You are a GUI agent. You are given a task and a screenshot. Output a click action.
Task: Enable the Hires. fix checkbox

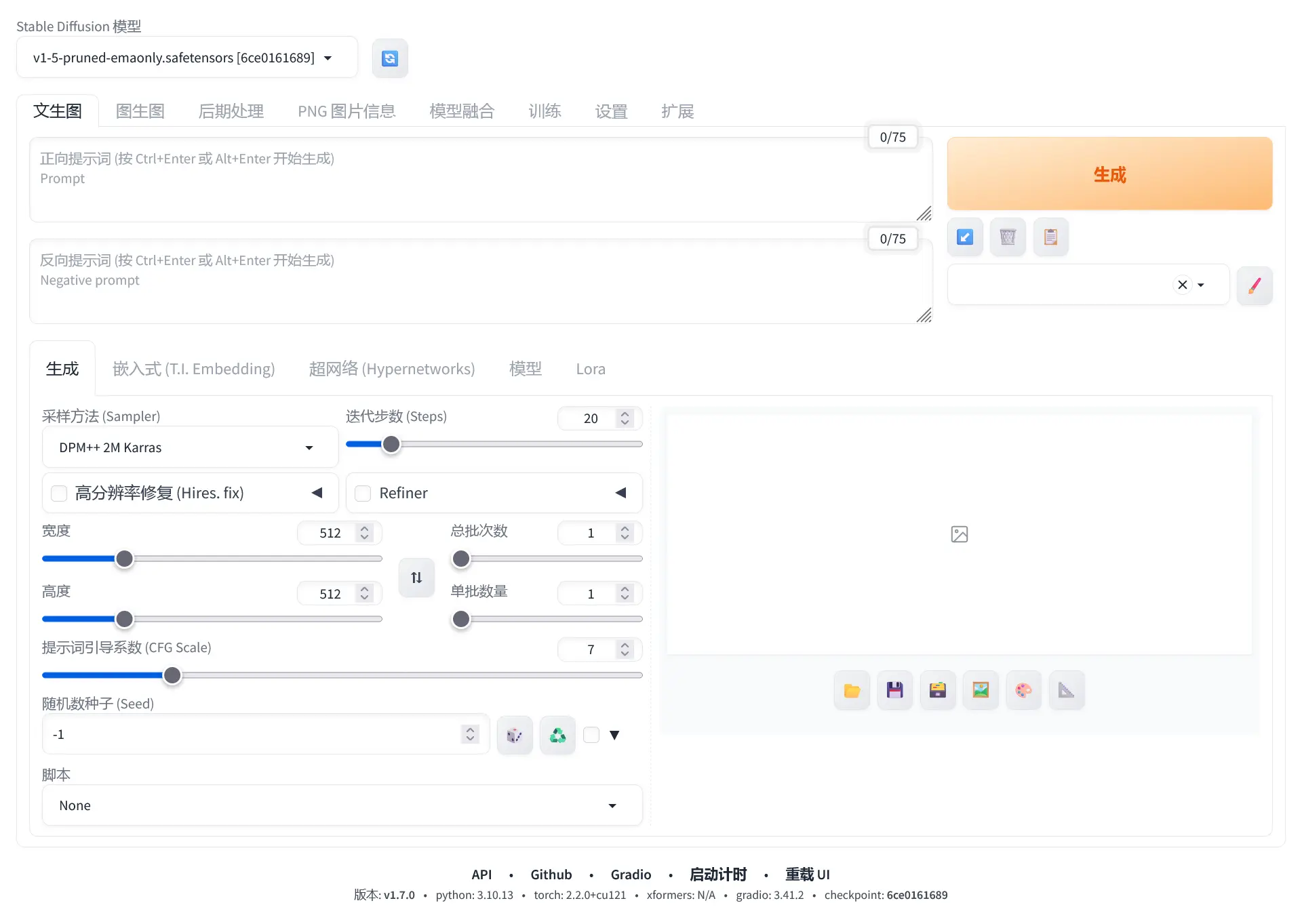tap(60, 494)
